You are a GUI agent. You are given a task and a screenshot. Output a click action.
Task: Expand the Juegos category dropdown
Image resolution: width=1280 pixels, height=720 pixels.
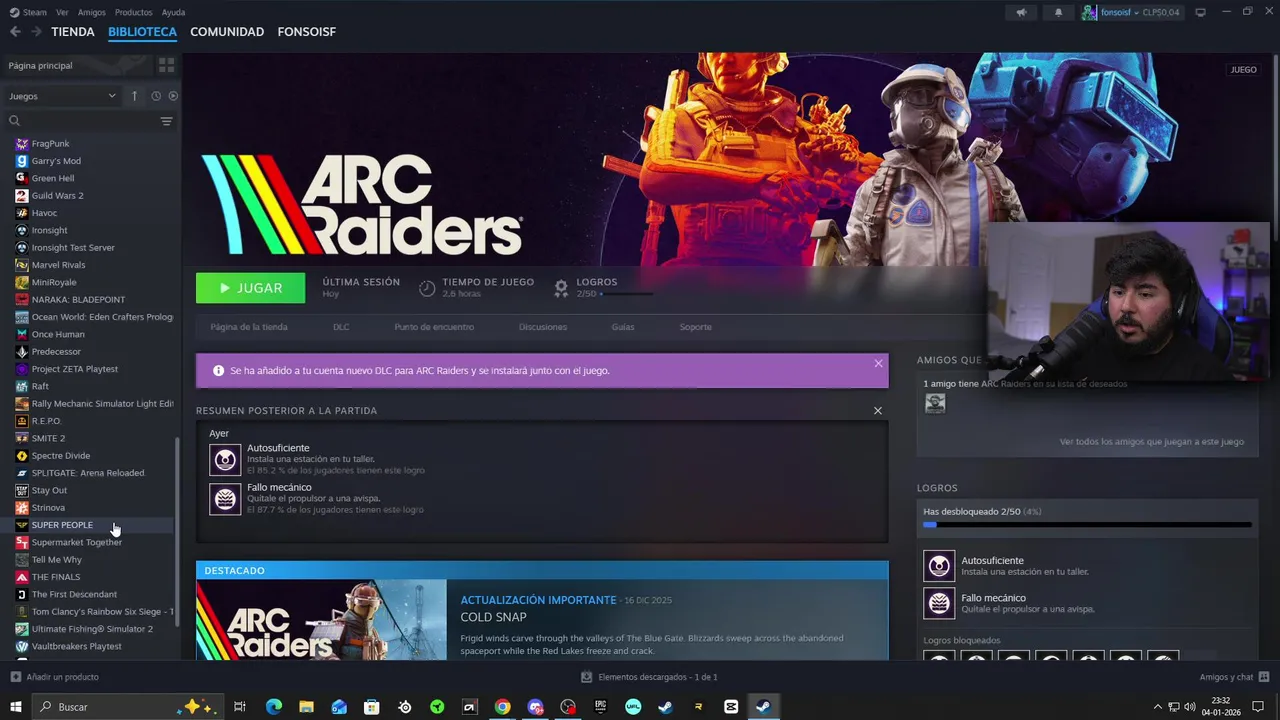pos(62,96)
